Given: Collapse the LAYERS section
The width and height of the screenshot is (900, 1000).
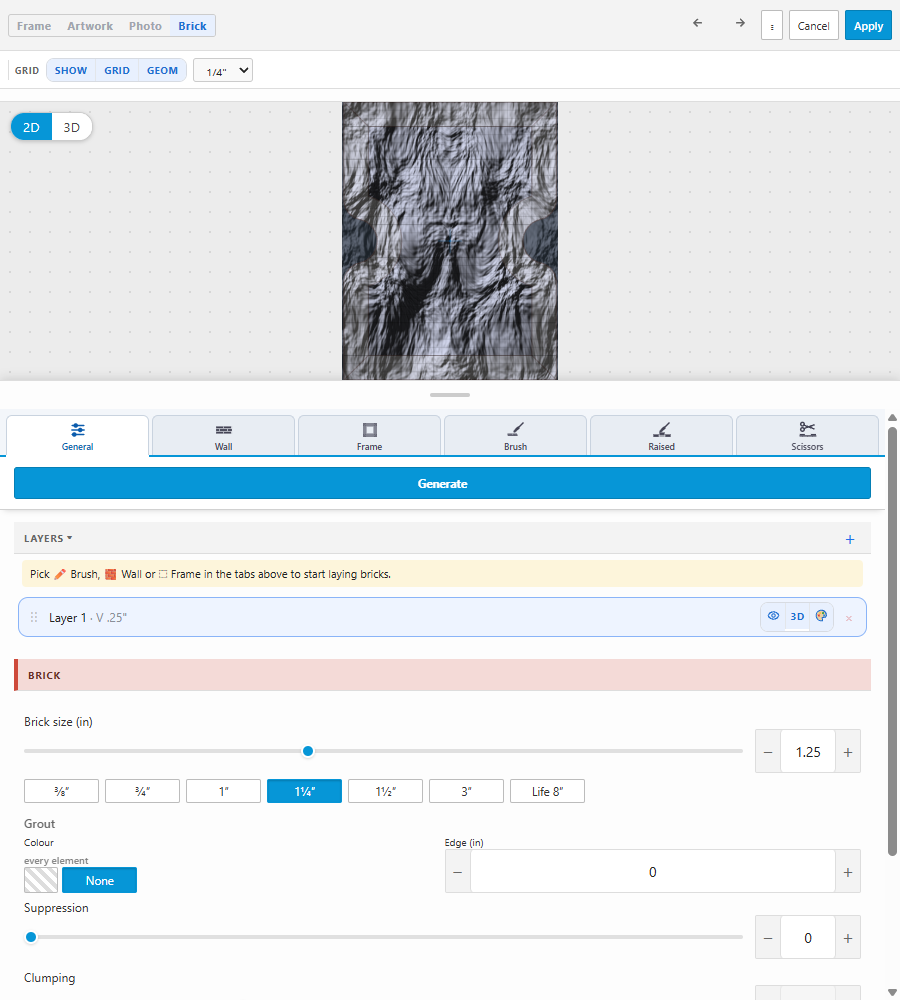Looking at the screenshot, I should 48,538.
